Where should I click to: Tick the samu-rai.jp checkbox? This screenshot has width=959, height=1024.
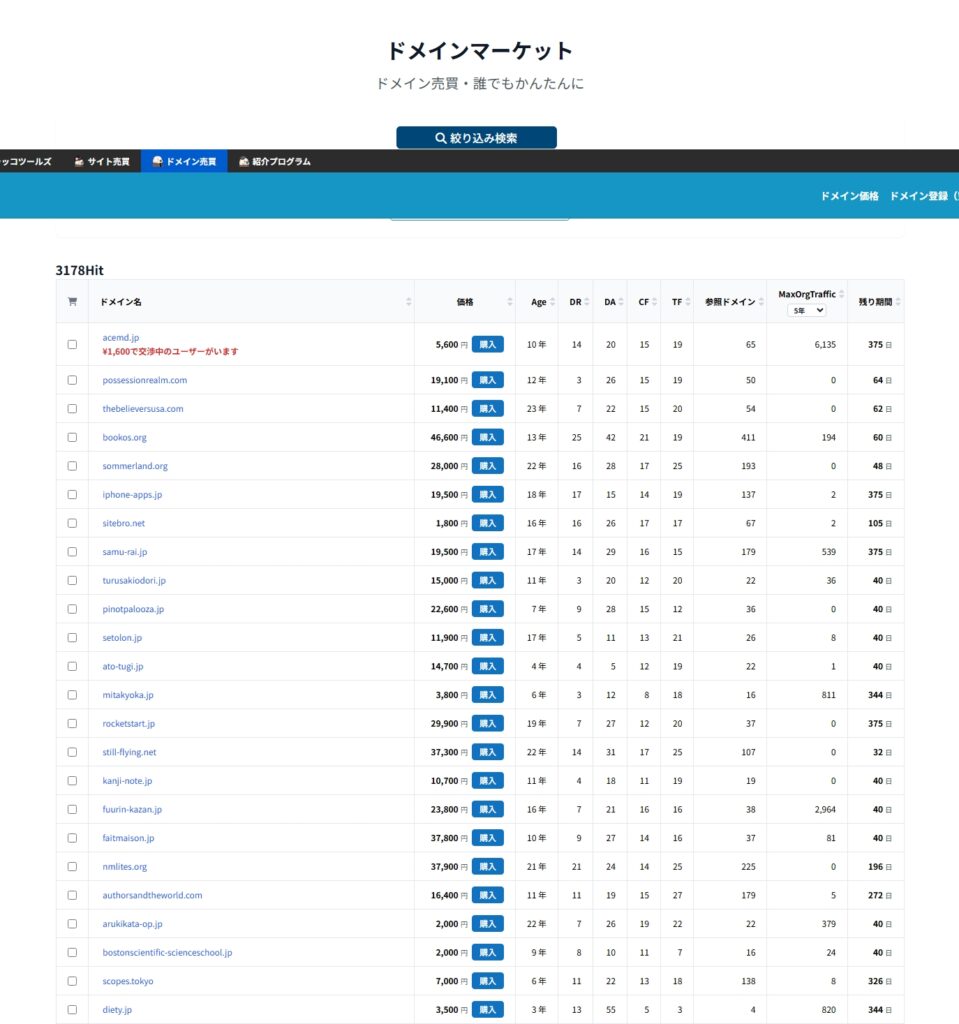click(72, 552)
